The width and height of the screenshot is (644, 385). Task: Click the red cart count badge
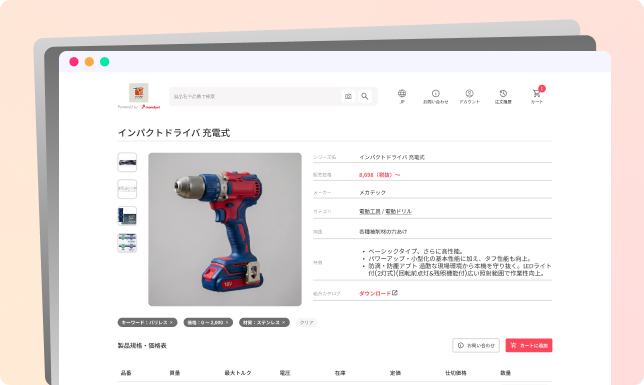[x=542, y=88]
